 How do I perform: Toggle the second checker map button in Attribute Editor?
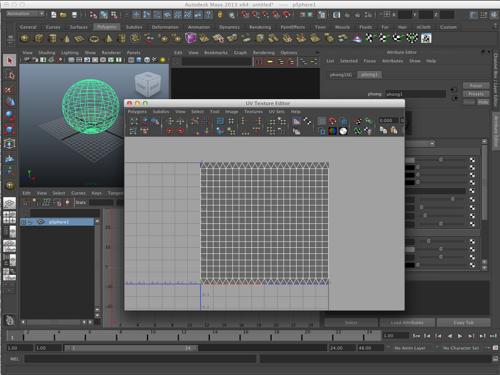pyautogui.click(x=472, y=168)
